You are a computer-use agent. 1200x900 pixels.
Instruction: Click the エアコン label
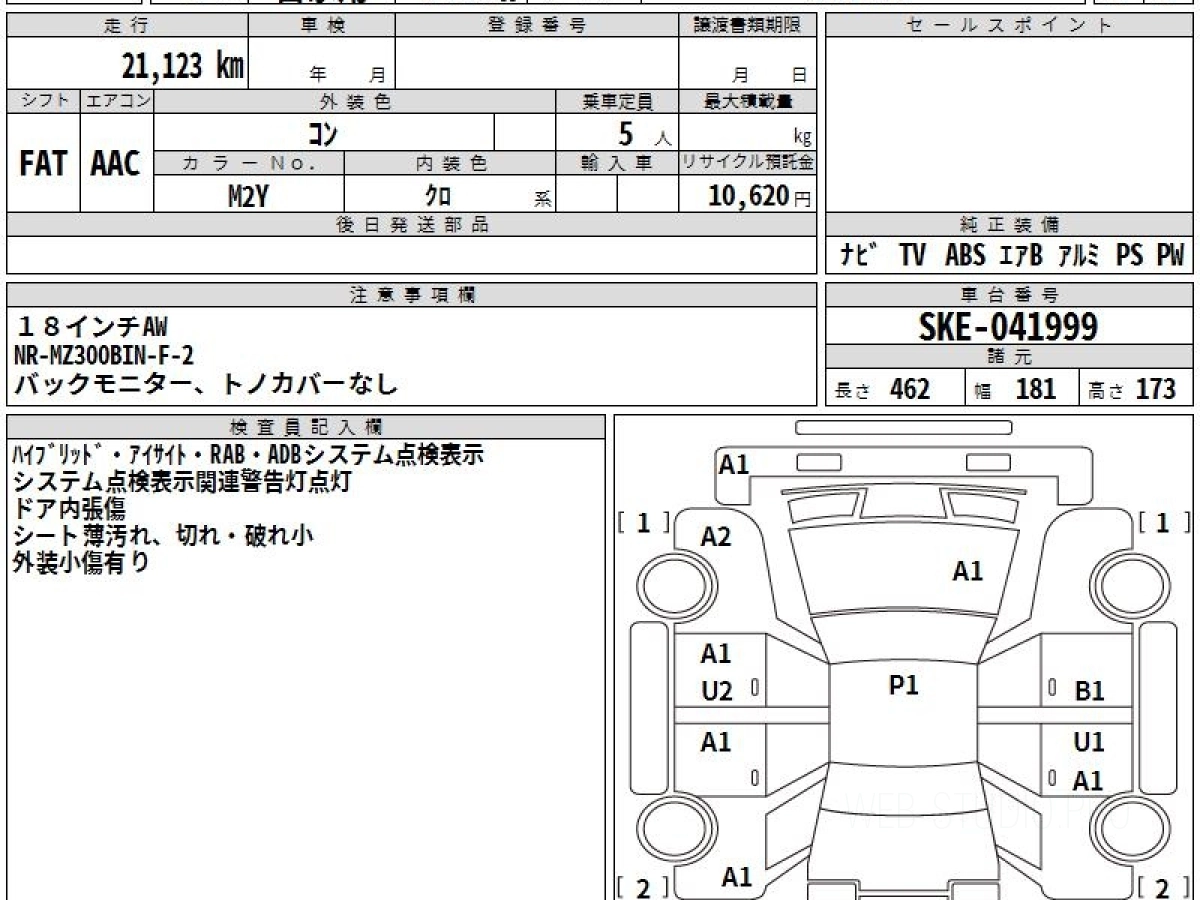[117, 101]
